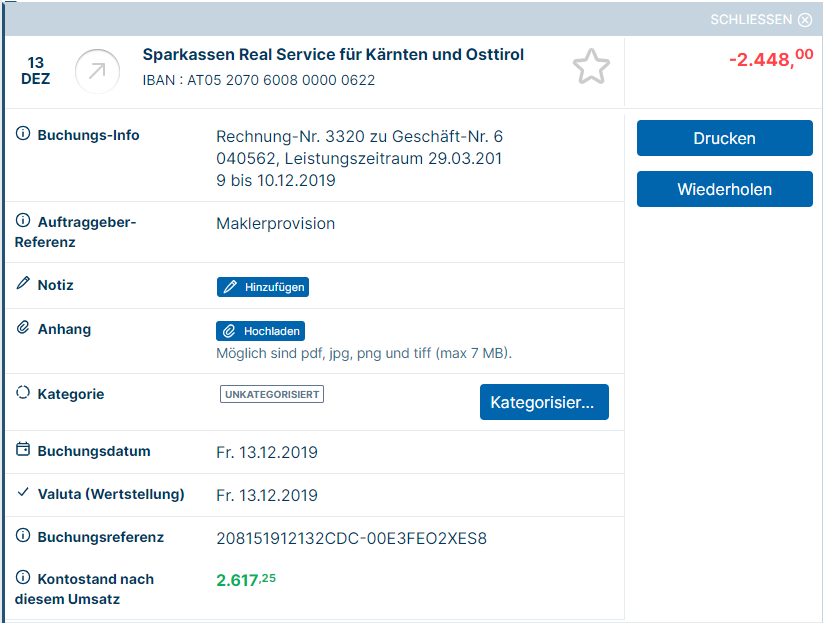823x623 pixels.
Task: Click the Kontostand info icon
Action: point(23,577)
